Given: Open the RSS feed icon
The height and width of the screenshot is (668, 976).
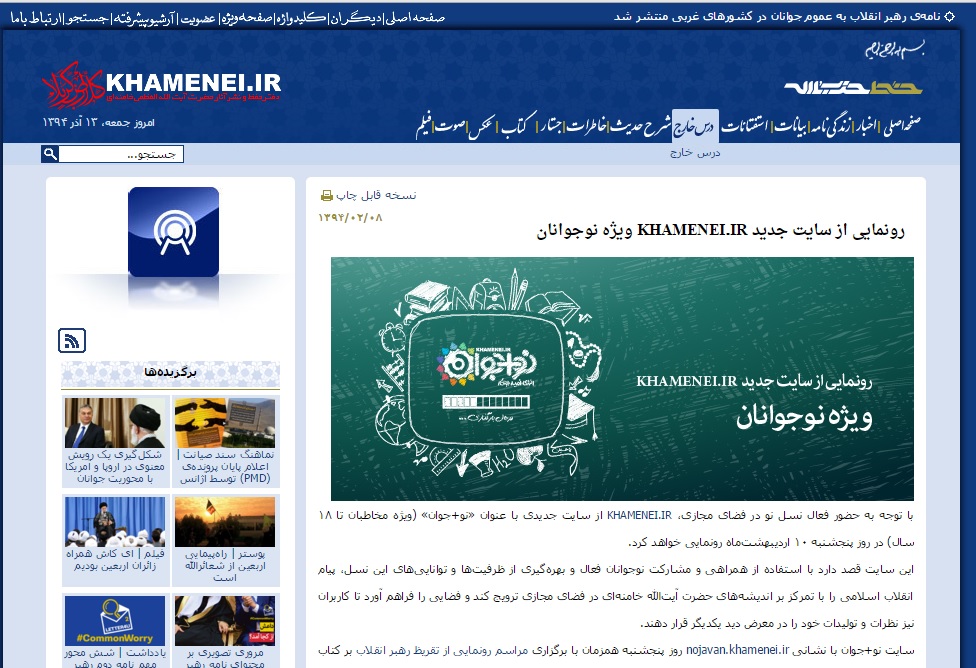Looking at the screenshot, I should (72, 341).
